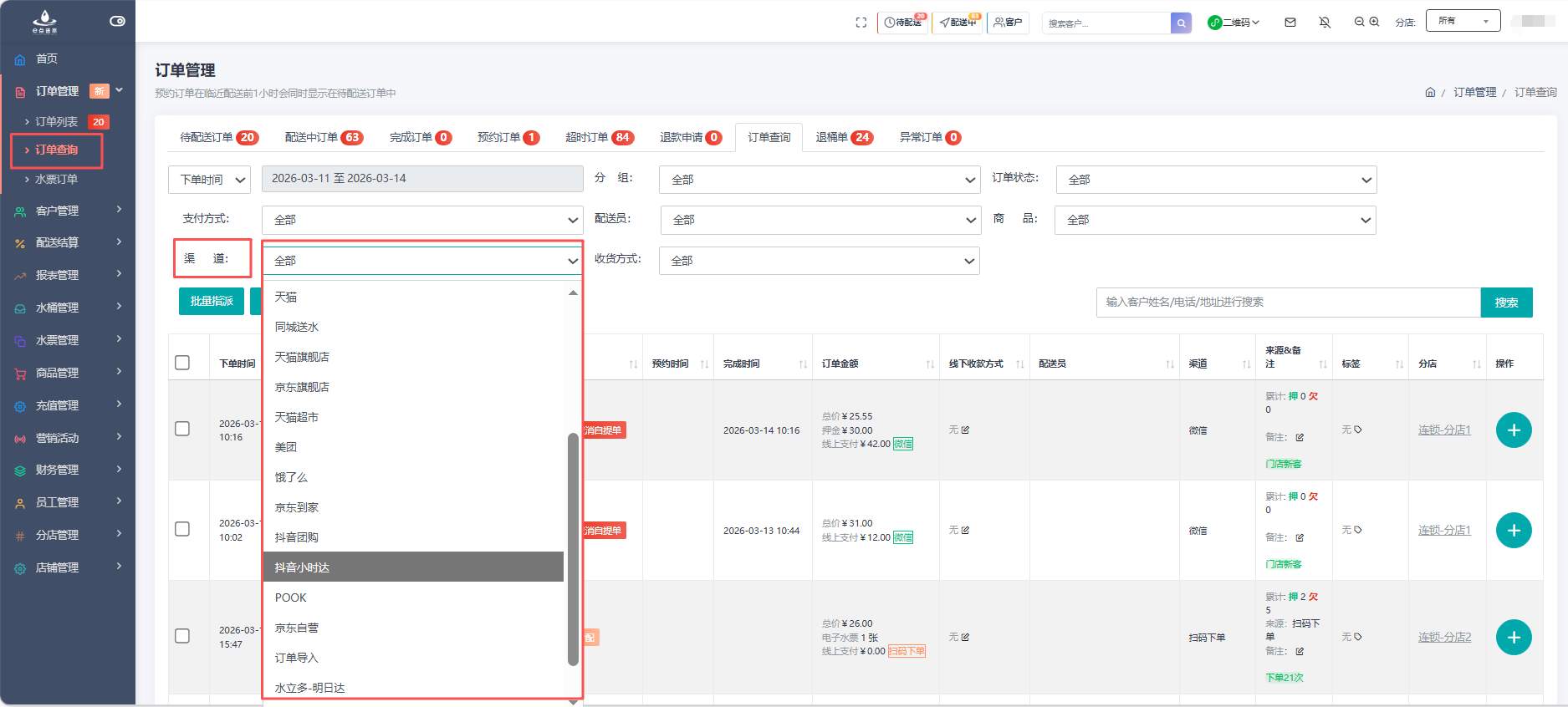Toggle the sidebar collapse switch
Image resolution: width=1568 pixels, height=707 pixels.
coord(117,21)
